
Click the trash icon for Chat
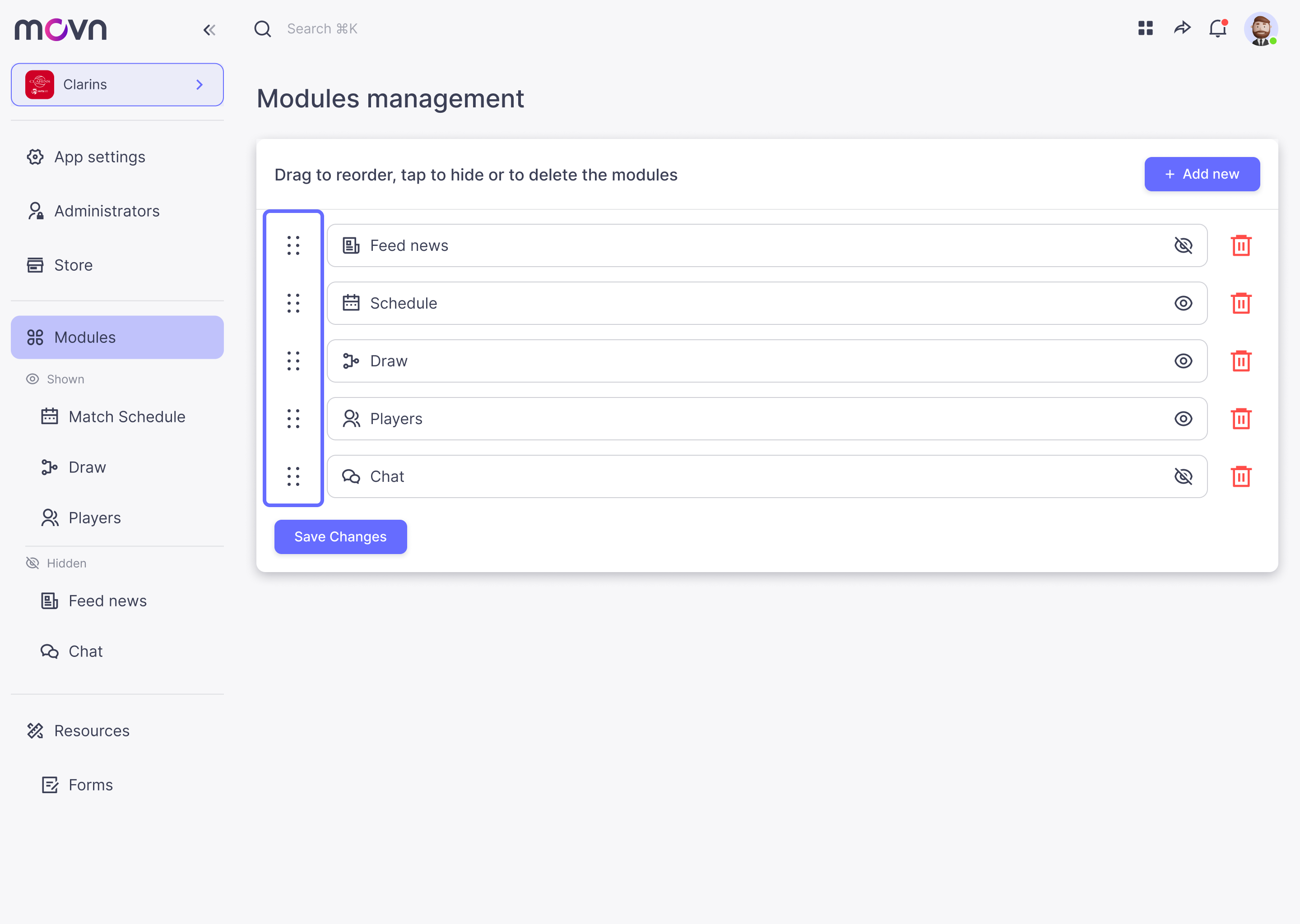coord(1240,477)
